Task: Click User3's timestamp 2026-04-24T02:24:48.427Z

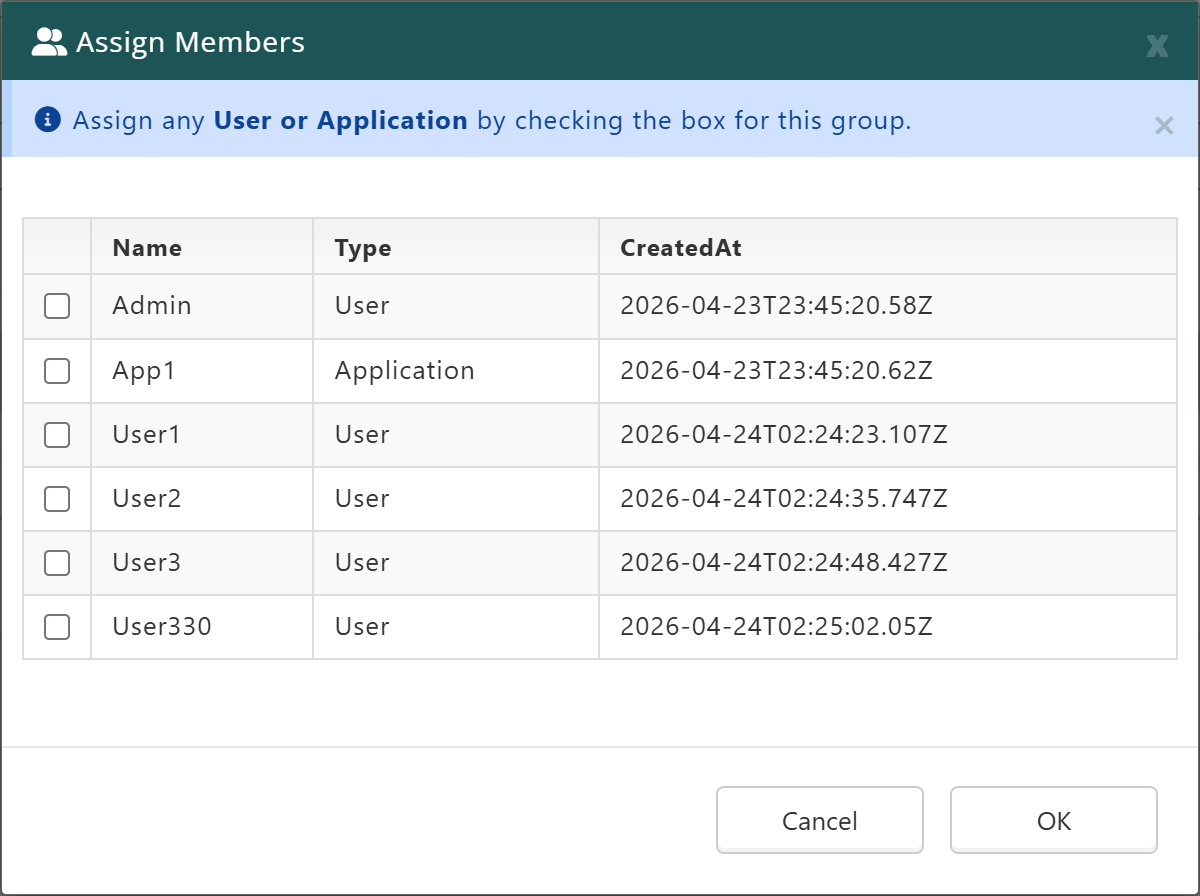Action: pyautogui.click(x=784, y=563)
